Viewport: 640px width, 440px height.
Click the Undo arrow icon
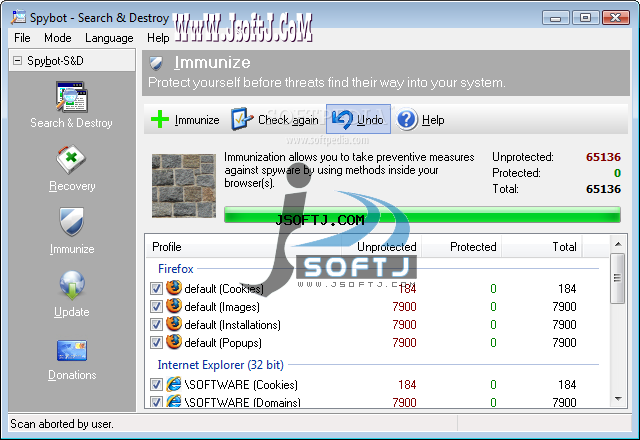point(342,120)
